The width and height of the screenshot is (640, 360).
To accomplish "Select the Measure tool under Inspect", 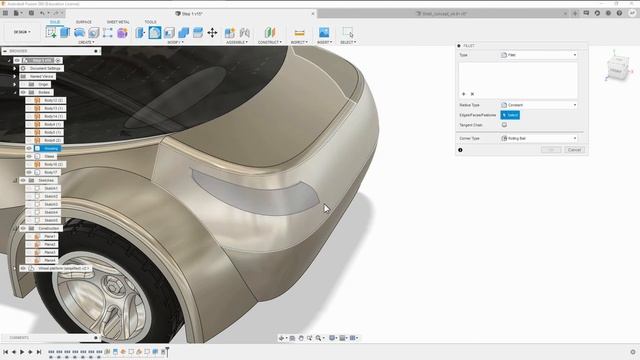I will pos(299,32).
